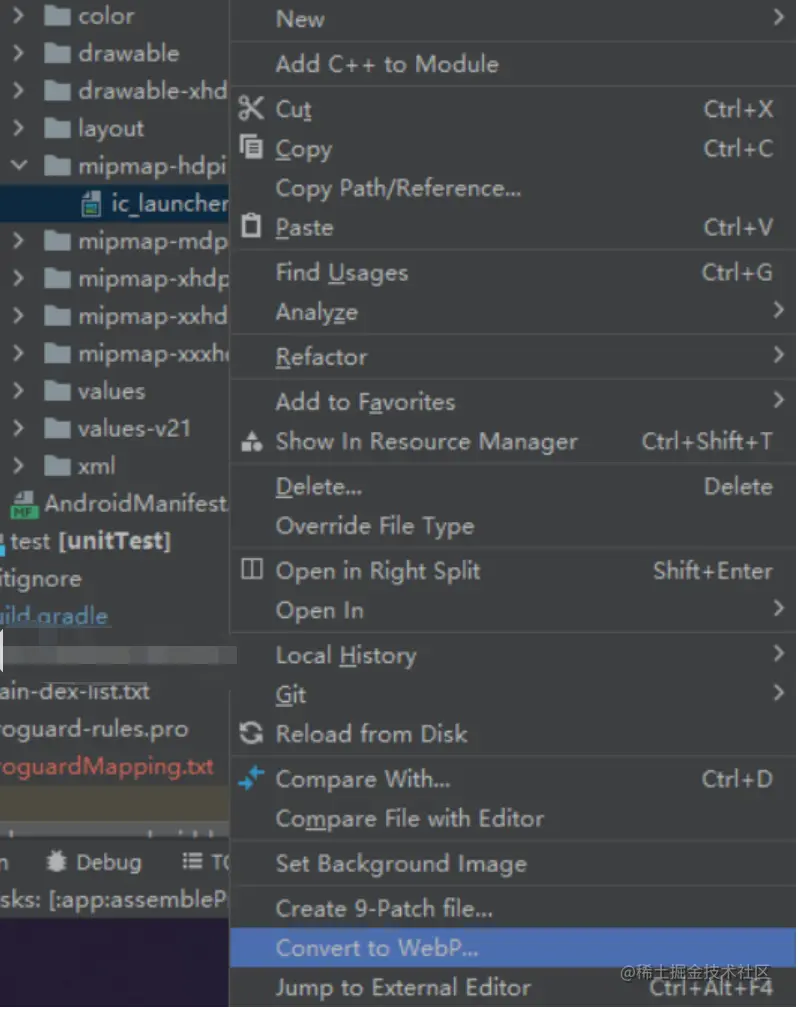798x1009 pixels.
Task: Click the Cut scissors icon
Action: 251,108
